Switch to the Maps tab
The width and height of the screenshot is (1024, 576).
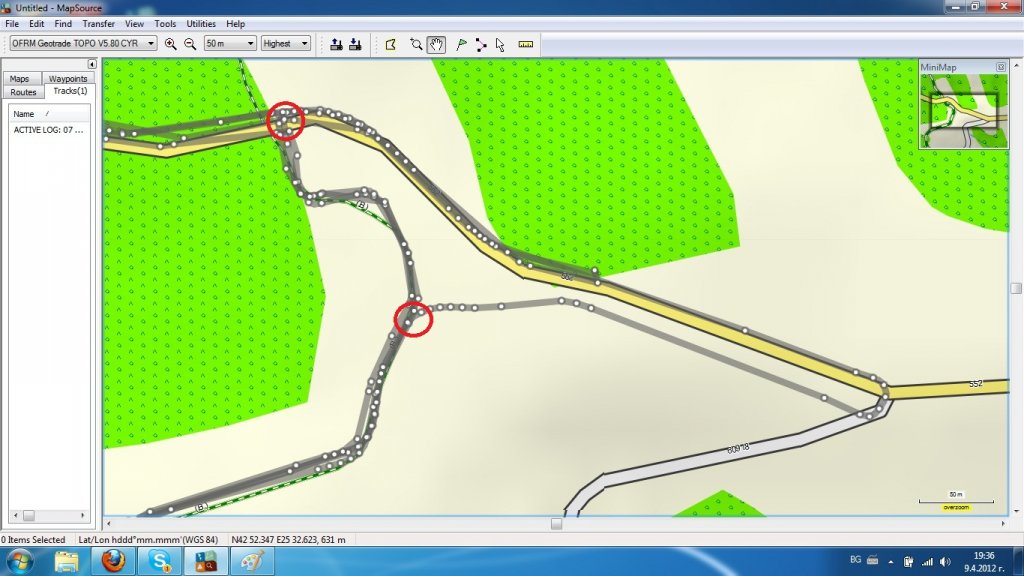coord(20,78)
